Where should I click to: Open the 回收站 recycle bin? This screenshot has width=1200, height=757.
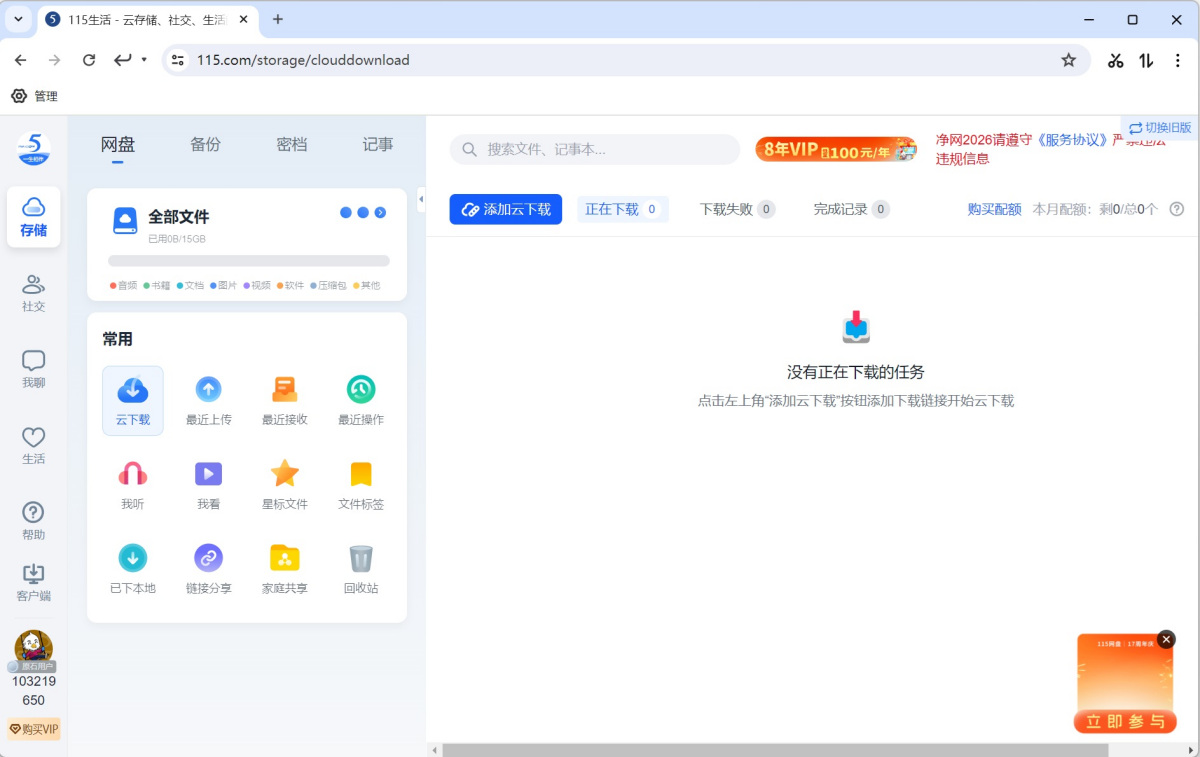click(360, 560)
